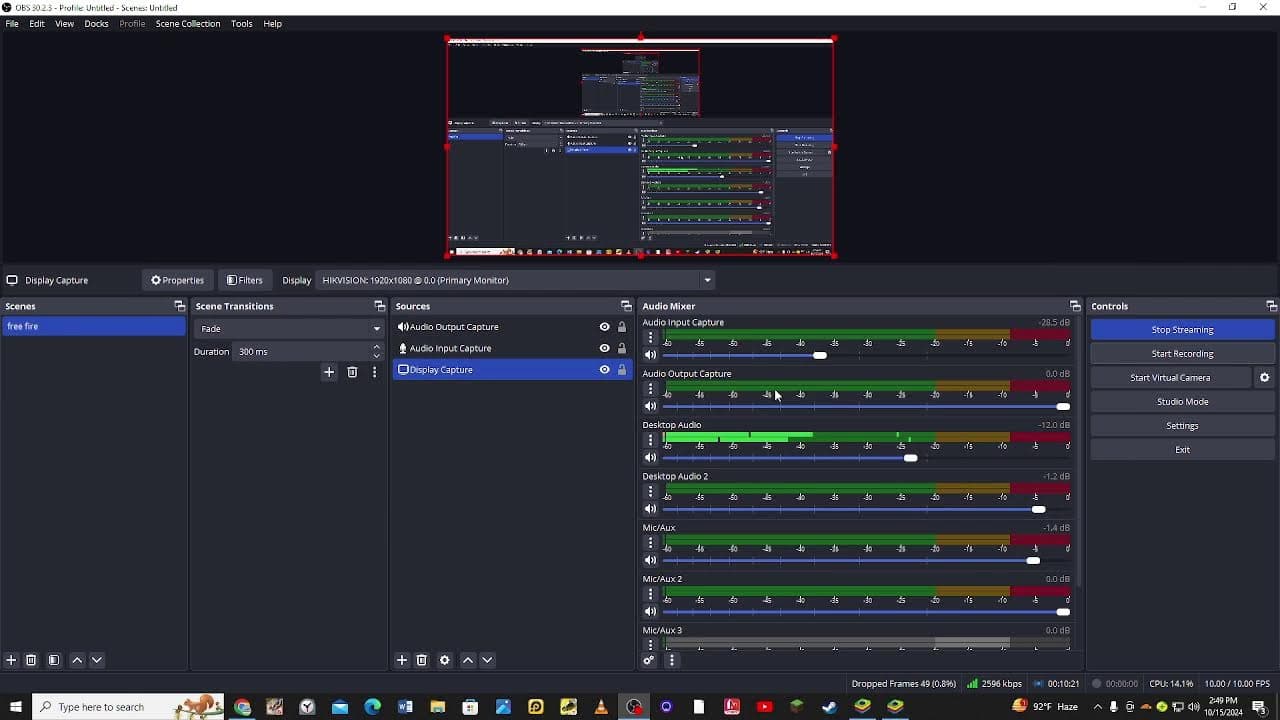This screenshot has height=720, width=1280.
Task: Open source properties gear in the Sources toolbar
Action: 445,660
